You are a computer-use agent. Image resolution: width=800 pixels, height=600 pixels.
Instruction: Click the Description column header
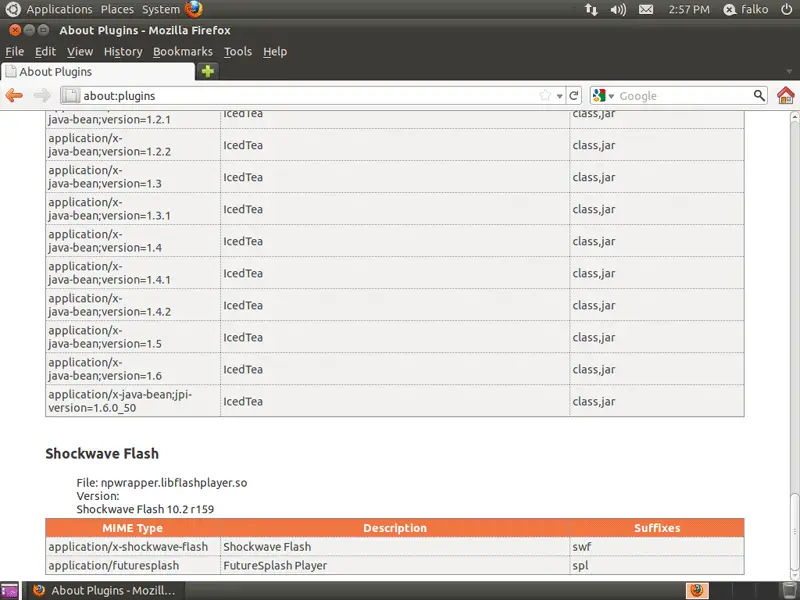coord(395,528)
